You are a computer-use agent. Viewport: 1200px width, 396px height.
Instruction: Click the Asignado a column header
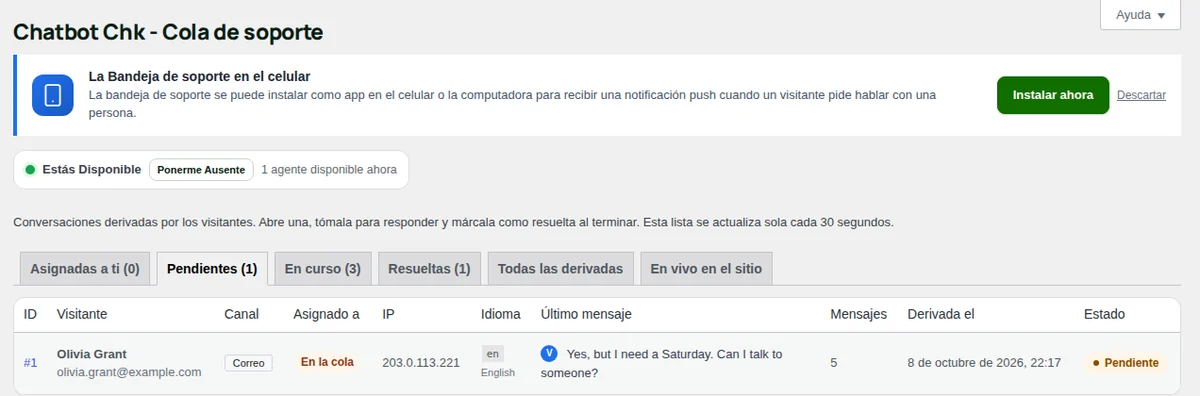[x=326, y=314]
